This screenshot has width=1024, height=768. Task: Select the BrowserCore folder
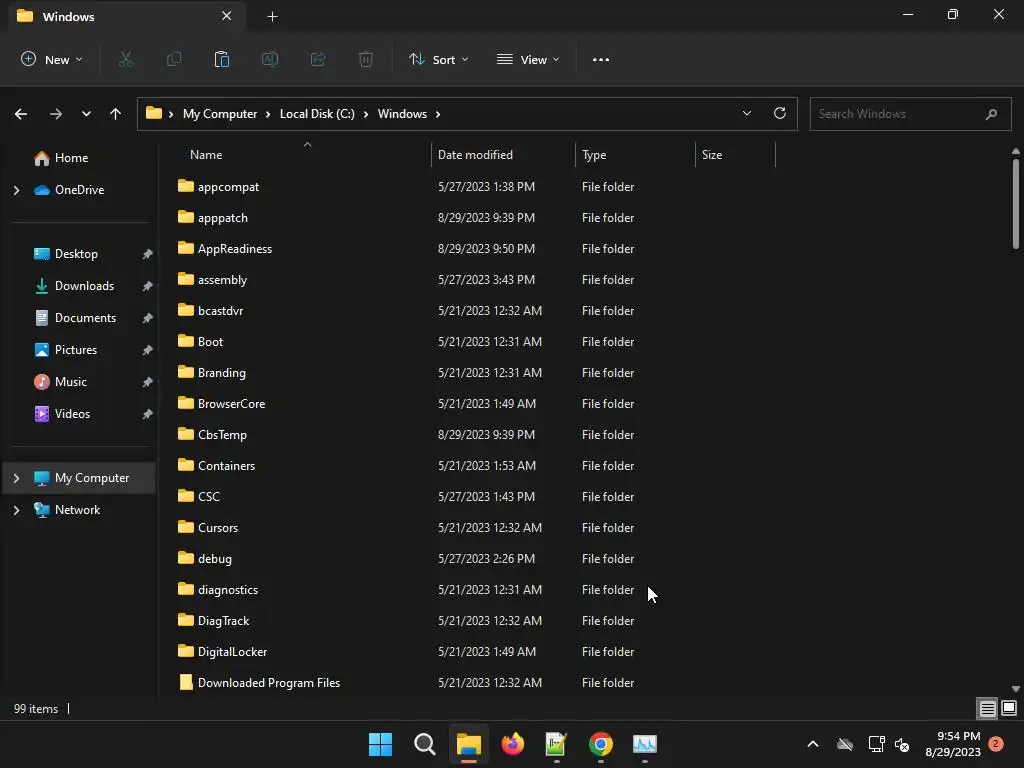coord(231,404)
